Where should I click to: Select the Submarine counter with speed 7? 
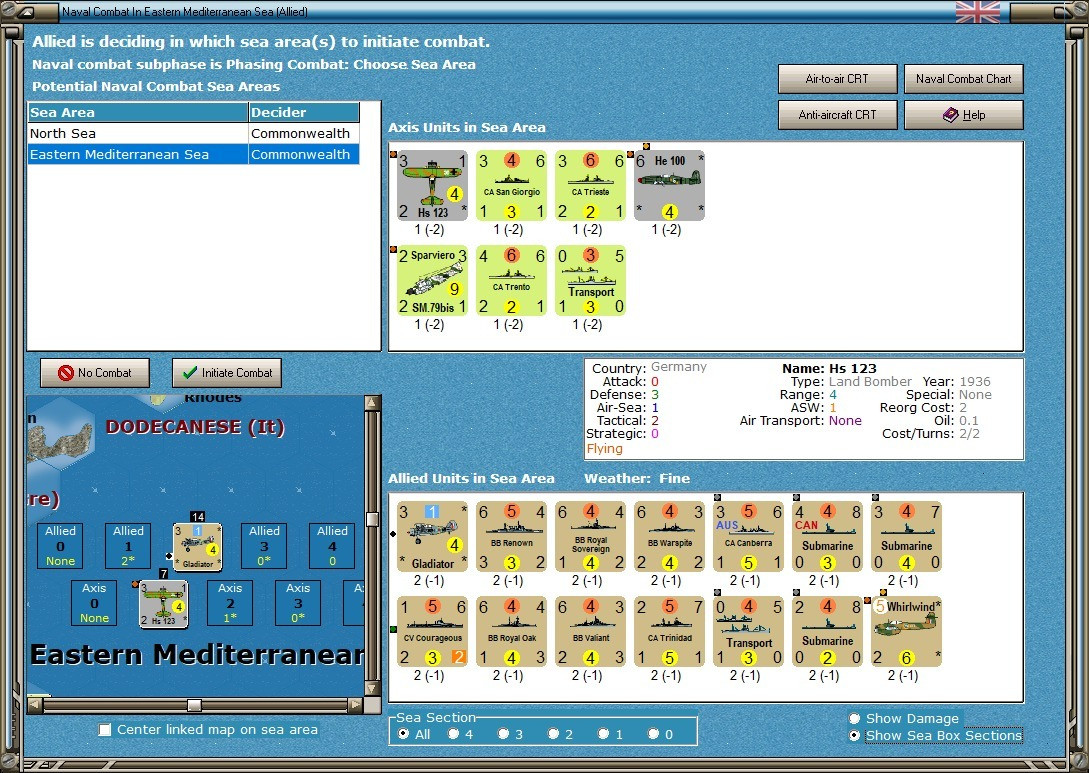coord(906,537)
